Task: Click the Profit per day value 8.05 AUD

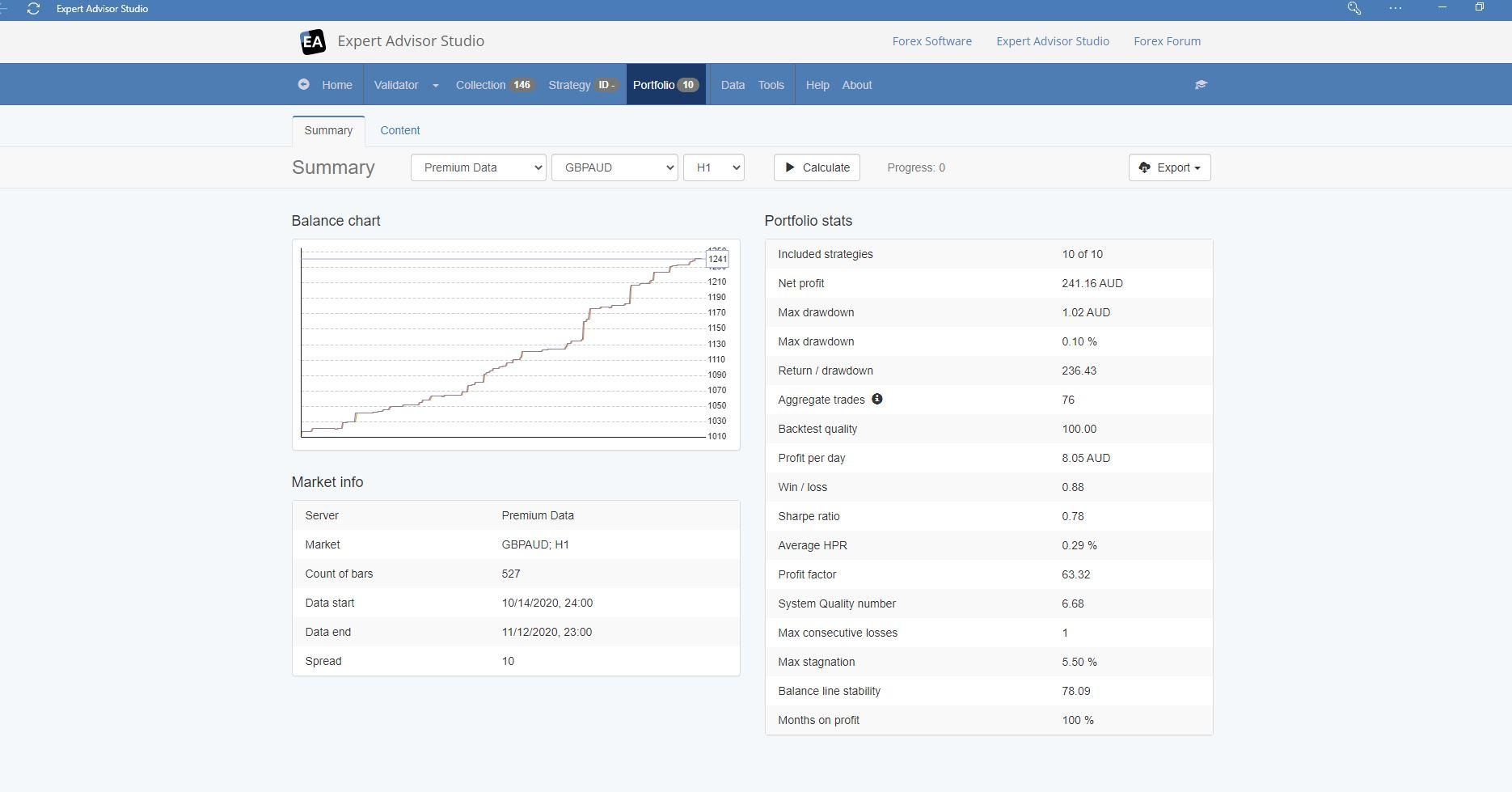Action: [x=1086, y=458]
